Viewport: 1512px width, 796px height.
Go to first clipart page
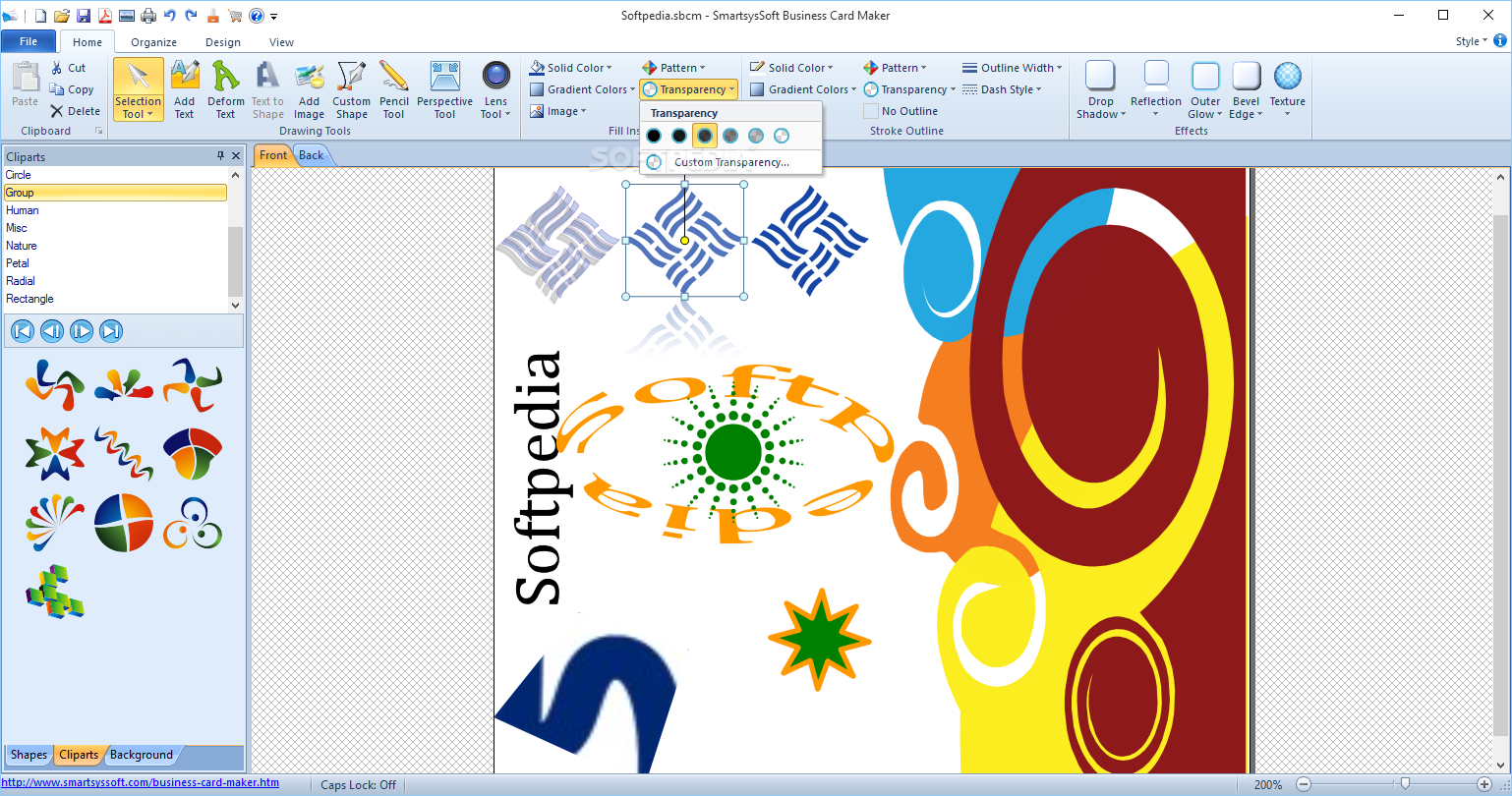point(23,331)
